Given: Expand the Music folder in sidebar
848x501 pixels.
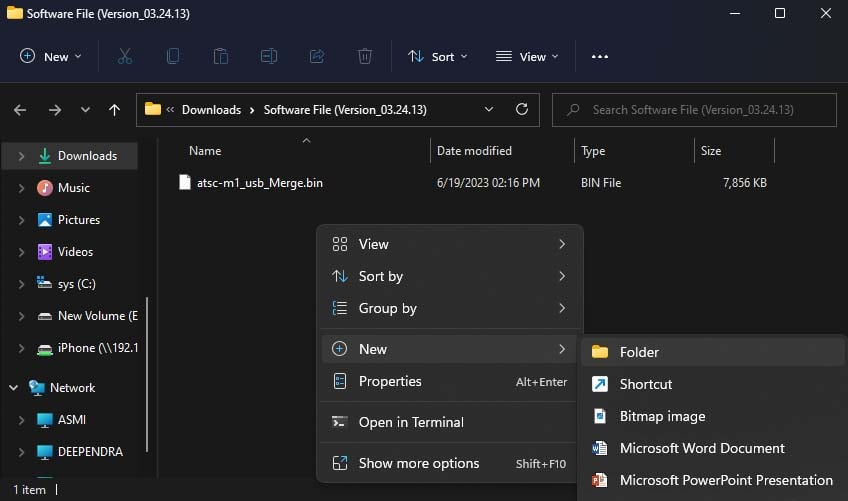Looking at the screenshot, I should (x=21, y=188).
